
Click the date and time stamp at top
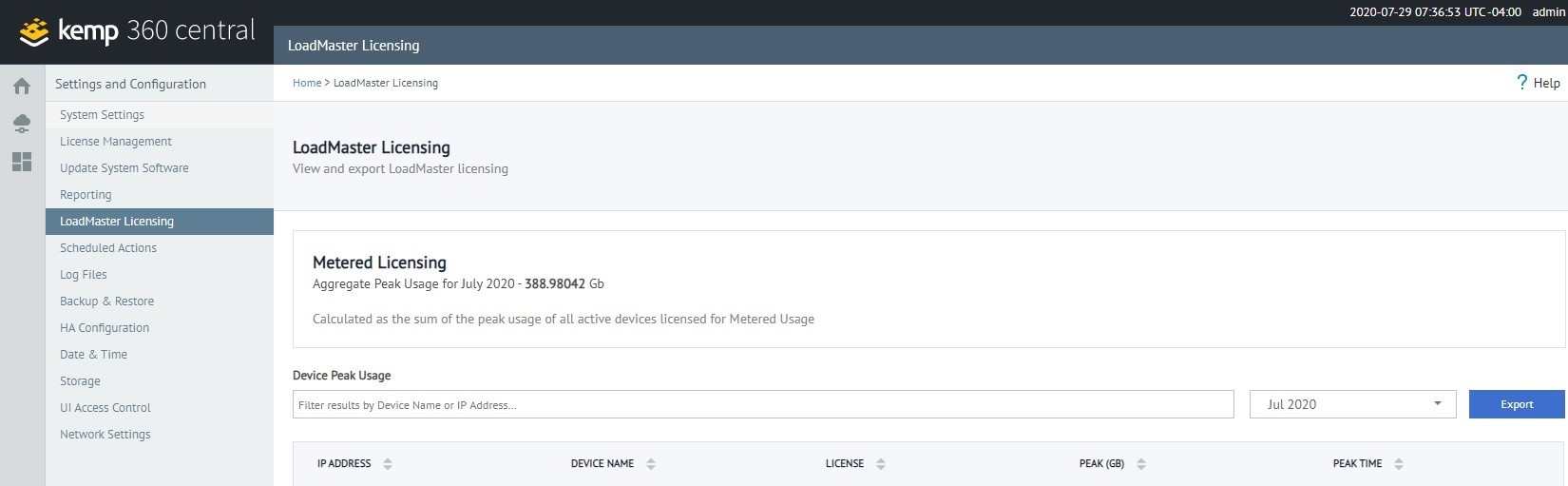pyautogui.click(x=1435, y=12)
